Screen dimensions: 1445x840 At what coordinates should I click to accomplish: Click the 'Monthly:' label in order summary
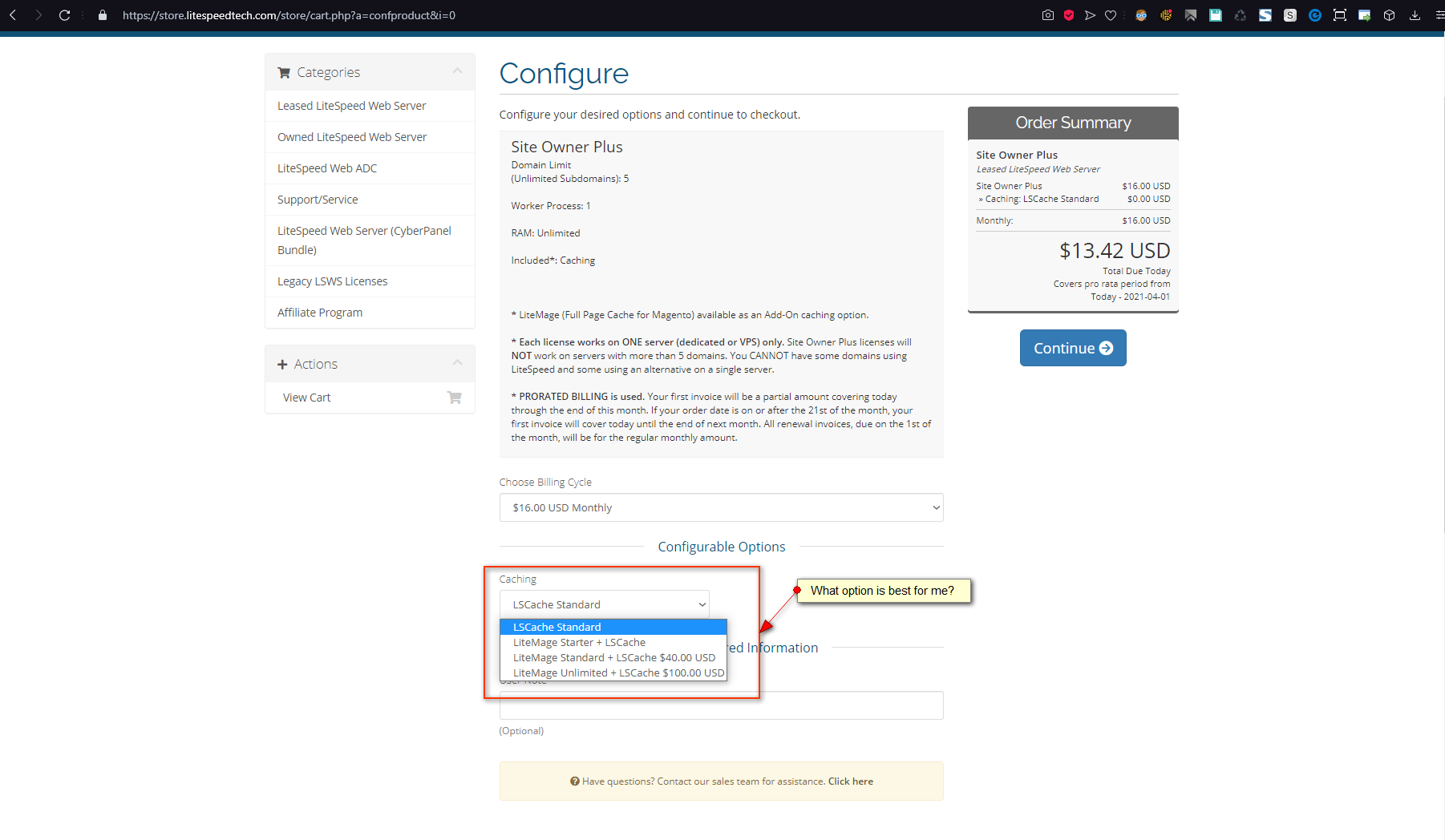[x=994, y=220]
